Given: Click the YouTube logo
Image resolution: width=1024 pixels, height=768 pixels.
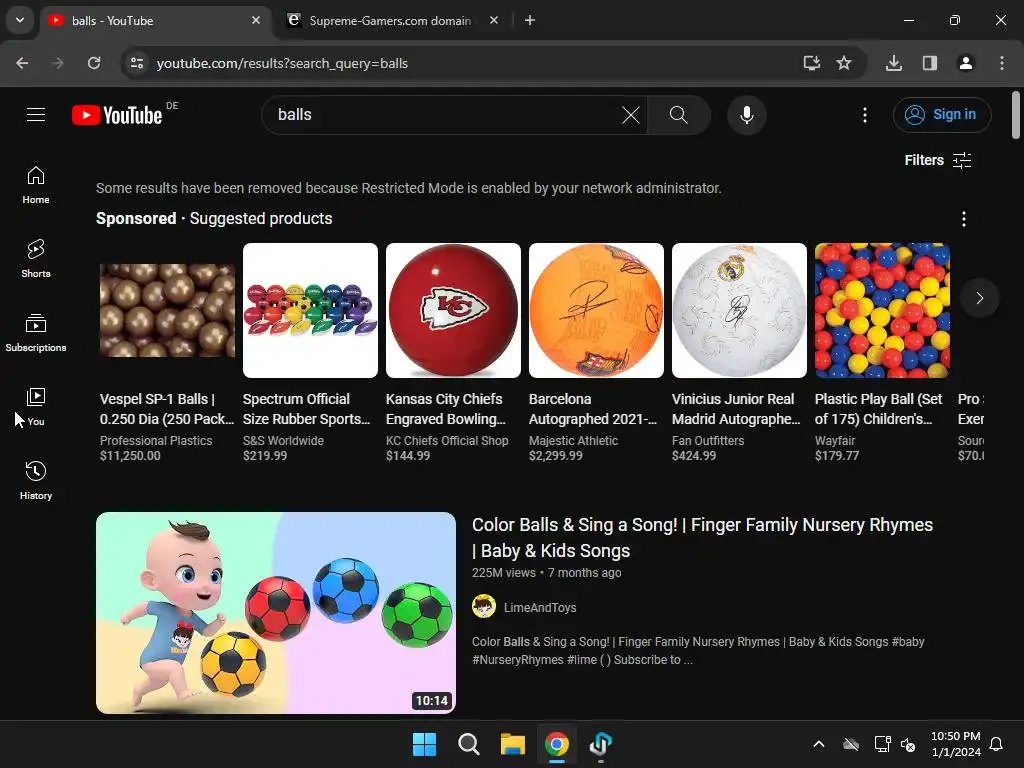Looking at the screenshot, I should (118, 115).
